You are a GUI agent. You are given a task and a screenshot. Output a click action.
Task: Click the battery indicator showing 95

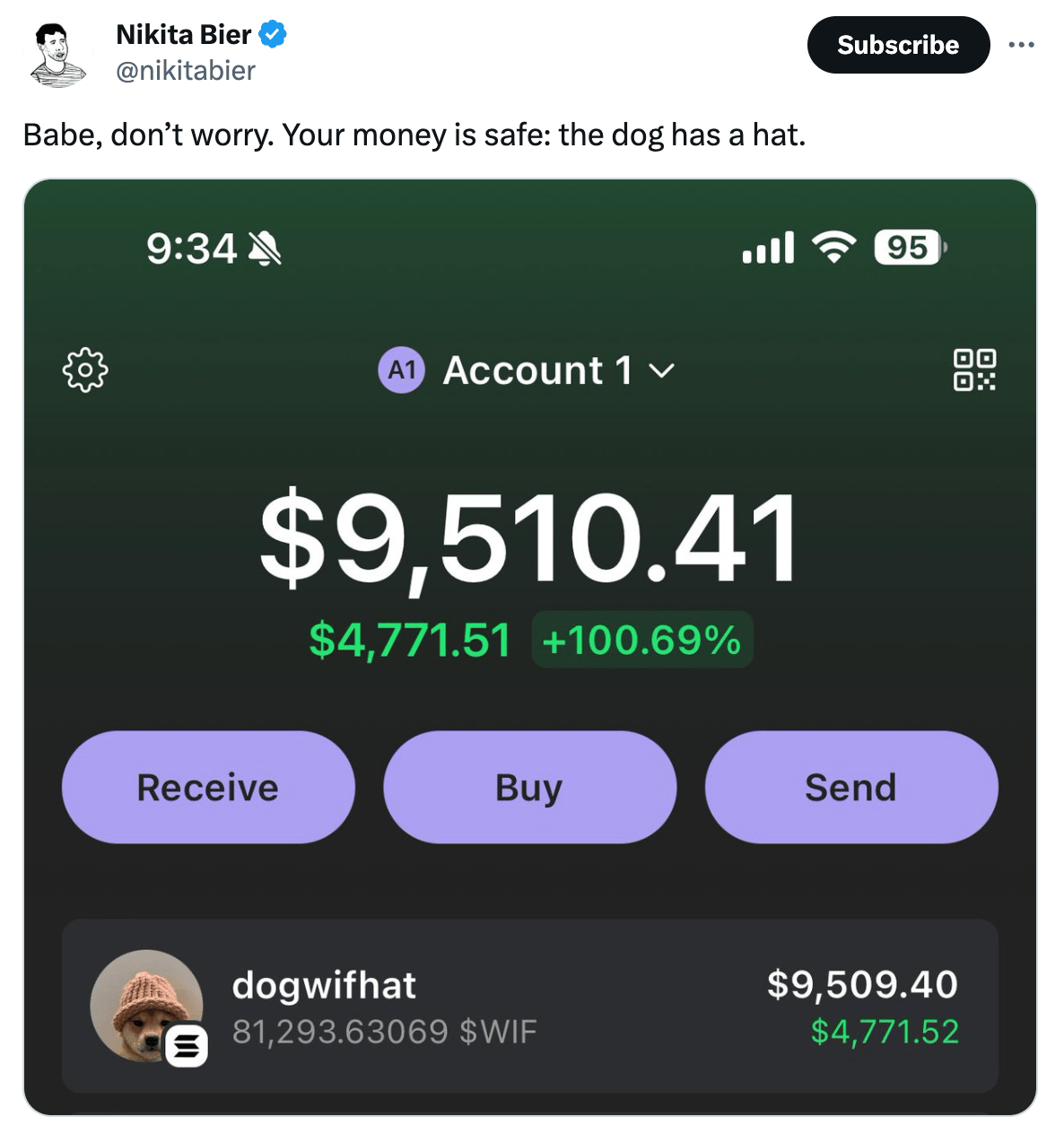[910, 247]
